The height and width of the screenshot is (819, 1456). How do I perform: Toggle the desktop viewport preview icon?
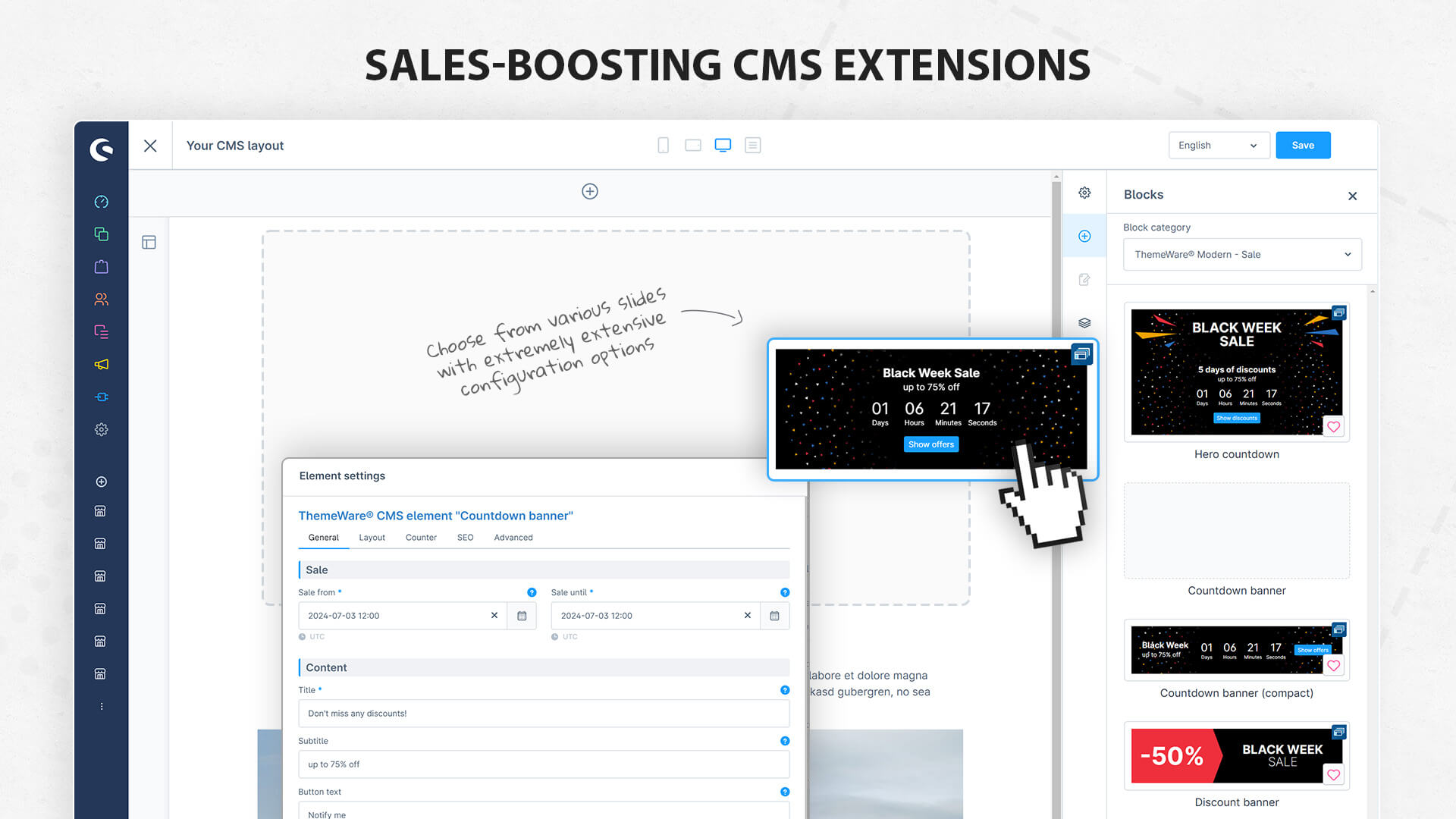tap(723, 145)
